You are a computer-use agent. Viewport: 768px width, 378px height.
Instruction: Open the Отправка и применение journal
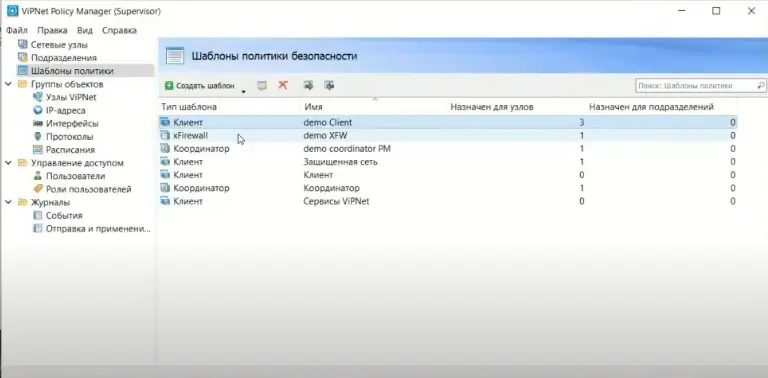coord(98,229)
